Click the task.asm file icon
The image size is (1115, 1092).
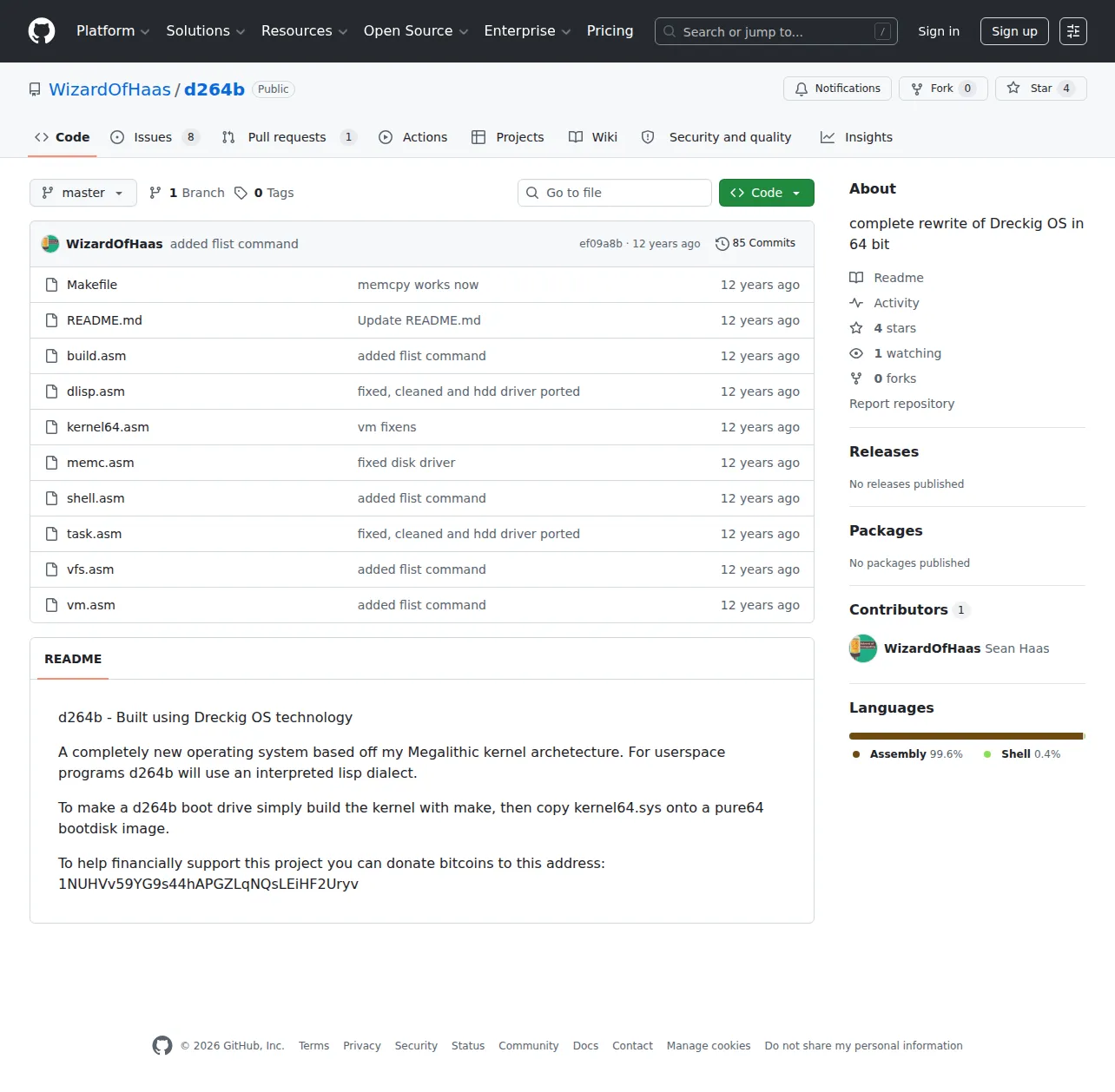(52, 534)
